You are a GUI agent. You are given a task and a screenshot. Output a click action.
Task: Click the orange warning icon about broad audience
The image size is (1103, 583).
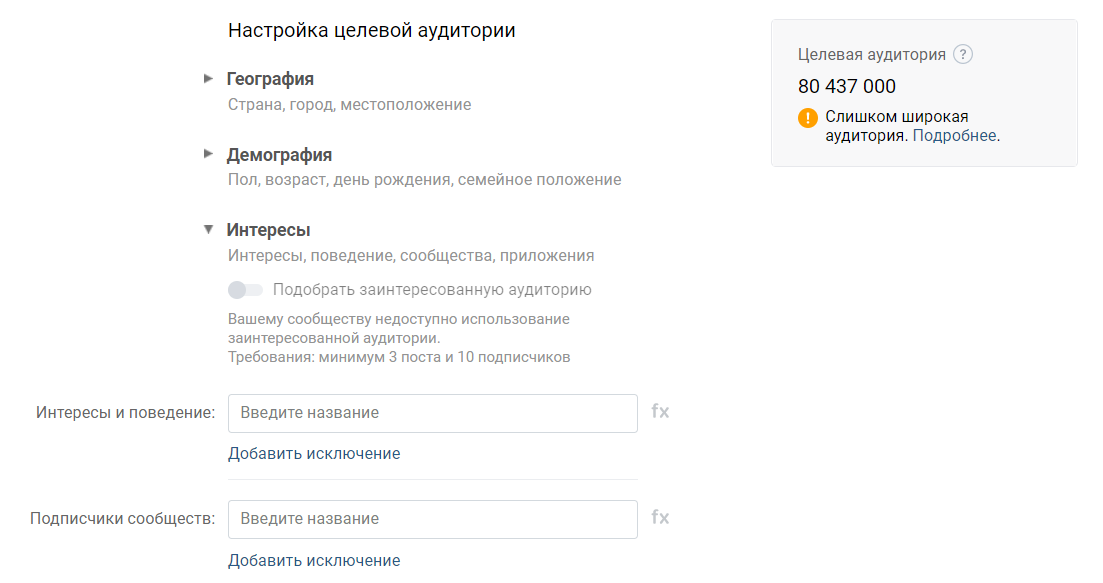[807, 117]
